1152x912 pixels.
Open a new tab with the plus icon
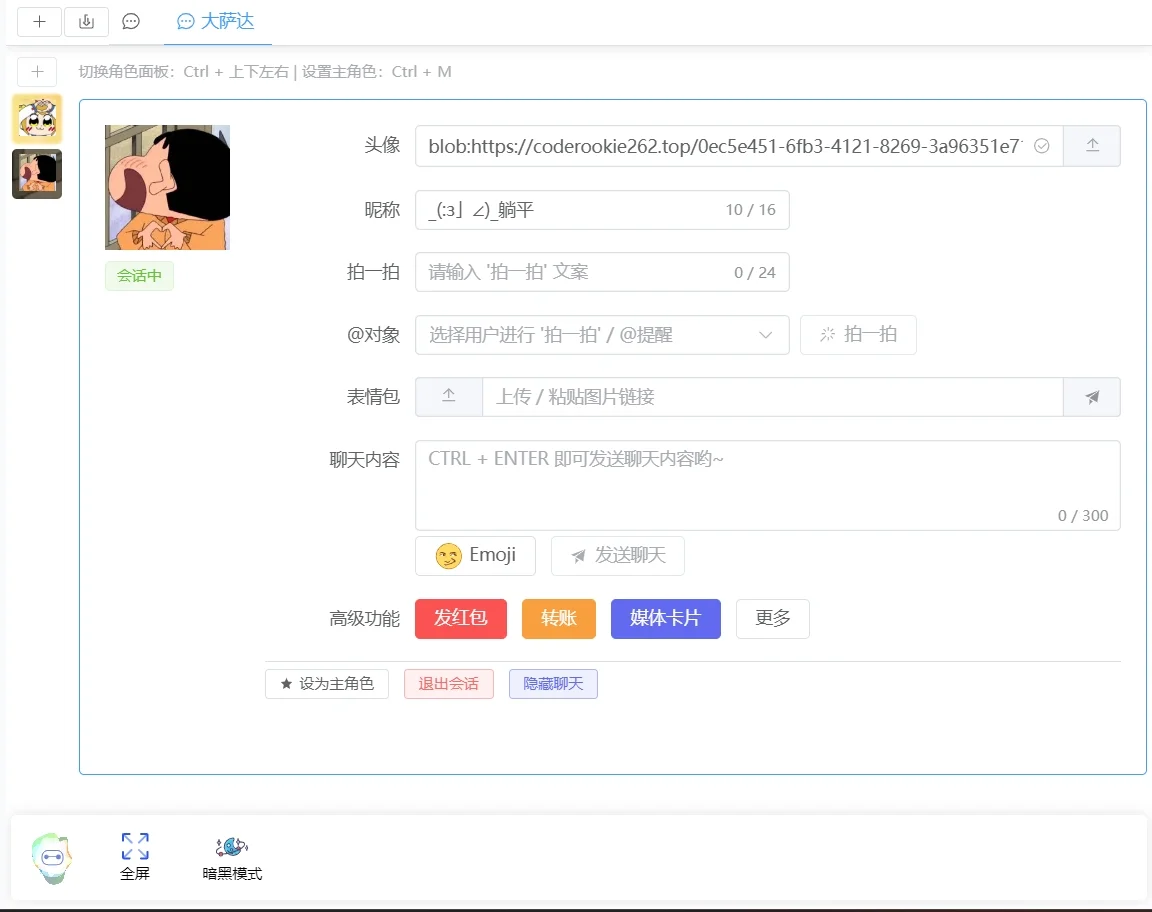click(x=39, y=21)
